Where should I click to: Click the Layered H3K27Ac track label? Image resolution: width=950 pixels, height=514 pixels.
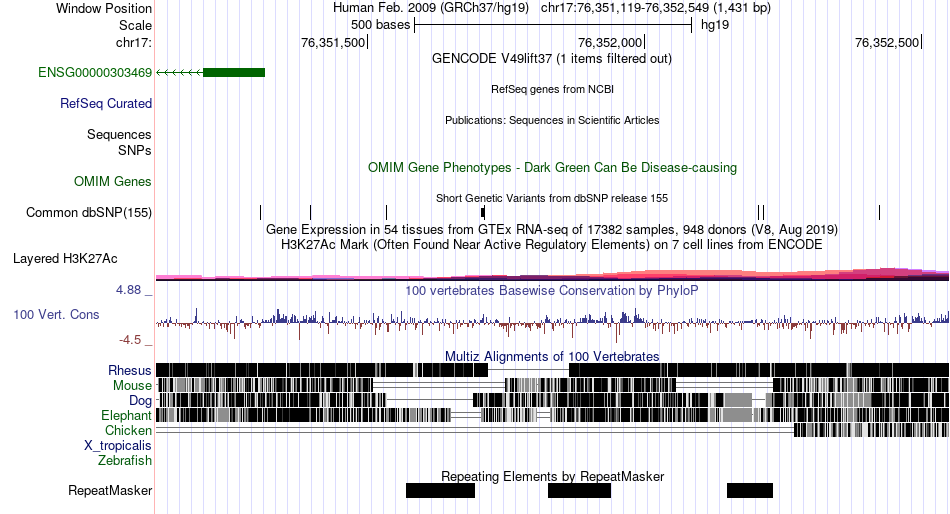click(65, 259)
